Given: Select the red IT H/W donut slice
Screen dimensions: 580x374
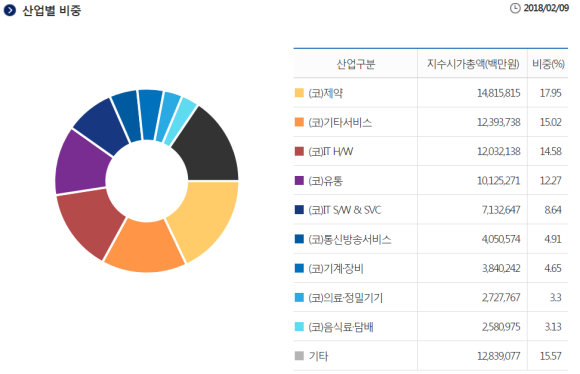Looking at the screenshot, I should (87, 222).
